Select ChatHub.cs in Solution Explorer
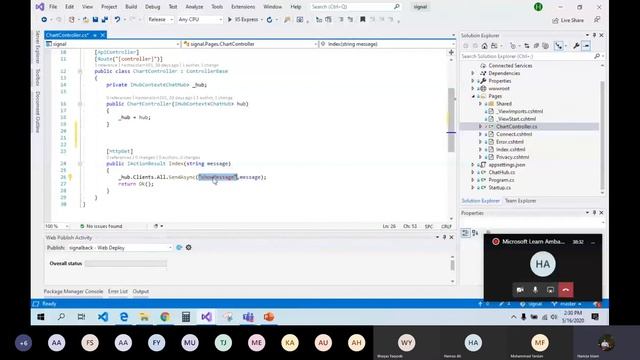 pos(502,172)
